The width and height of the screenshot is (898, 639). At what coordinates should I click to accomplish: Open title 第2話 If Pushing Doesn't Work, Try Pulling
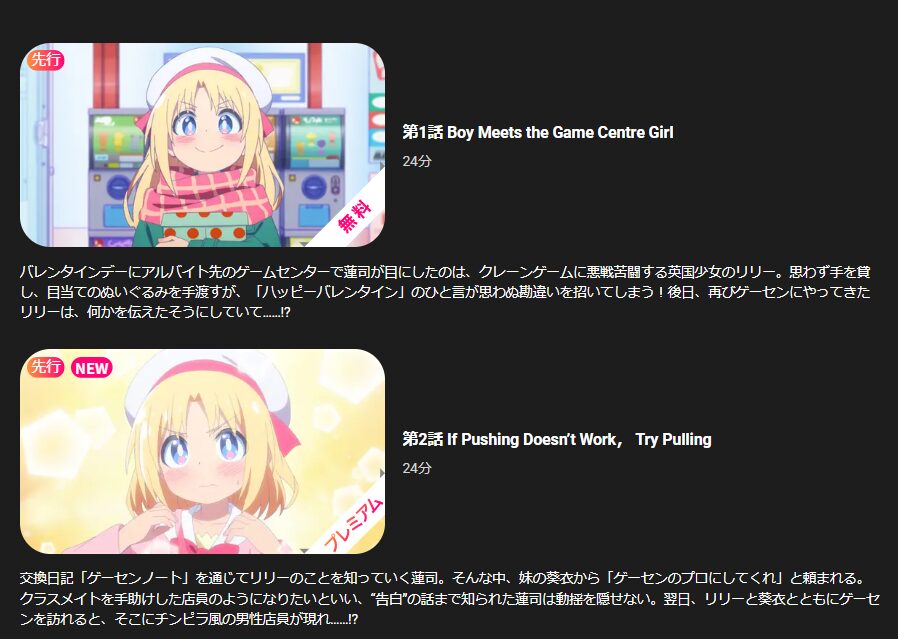[x=557, y=439]
